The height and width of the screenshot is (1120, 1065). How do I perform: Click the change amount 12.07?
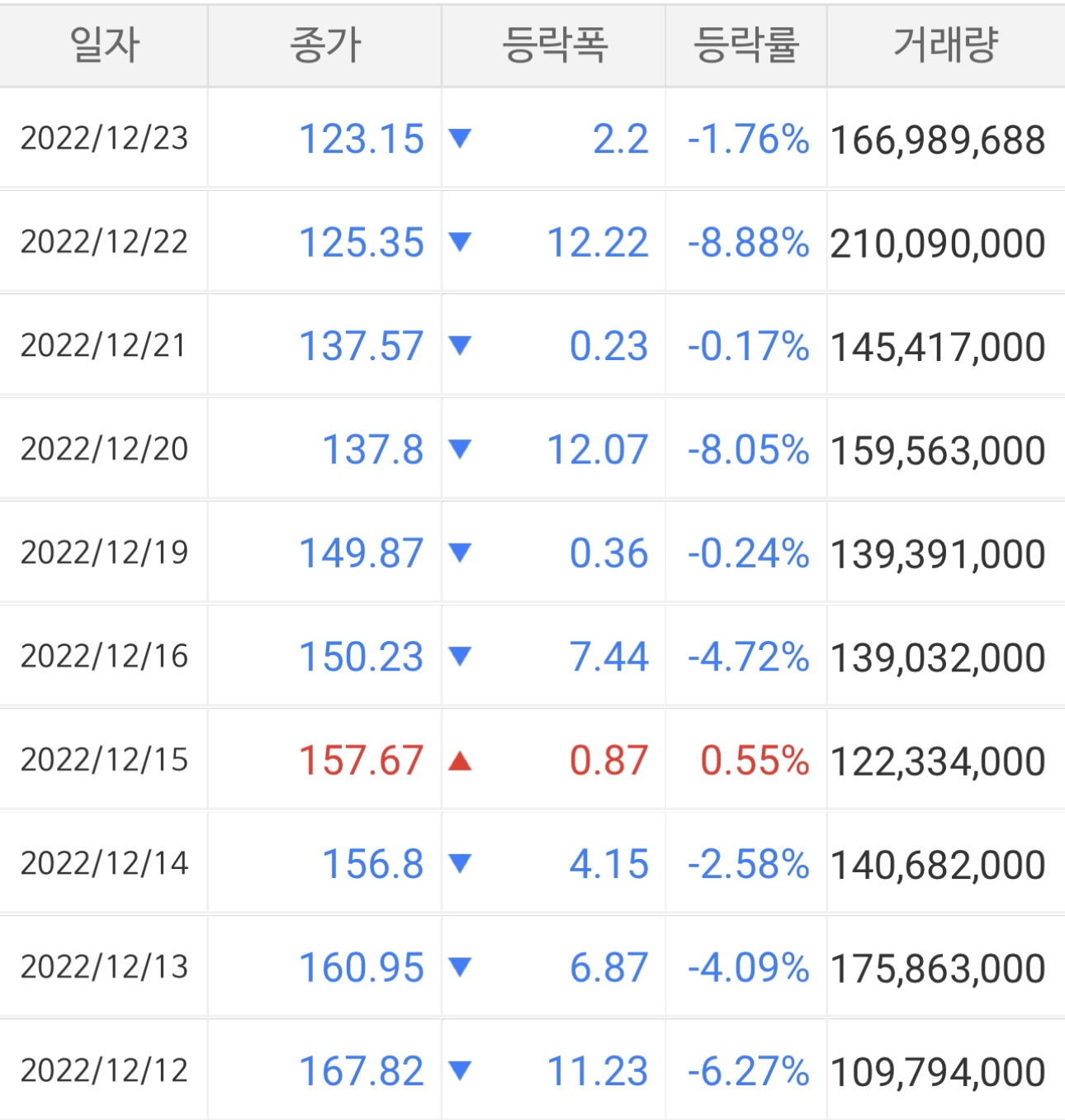coord(598,450)
